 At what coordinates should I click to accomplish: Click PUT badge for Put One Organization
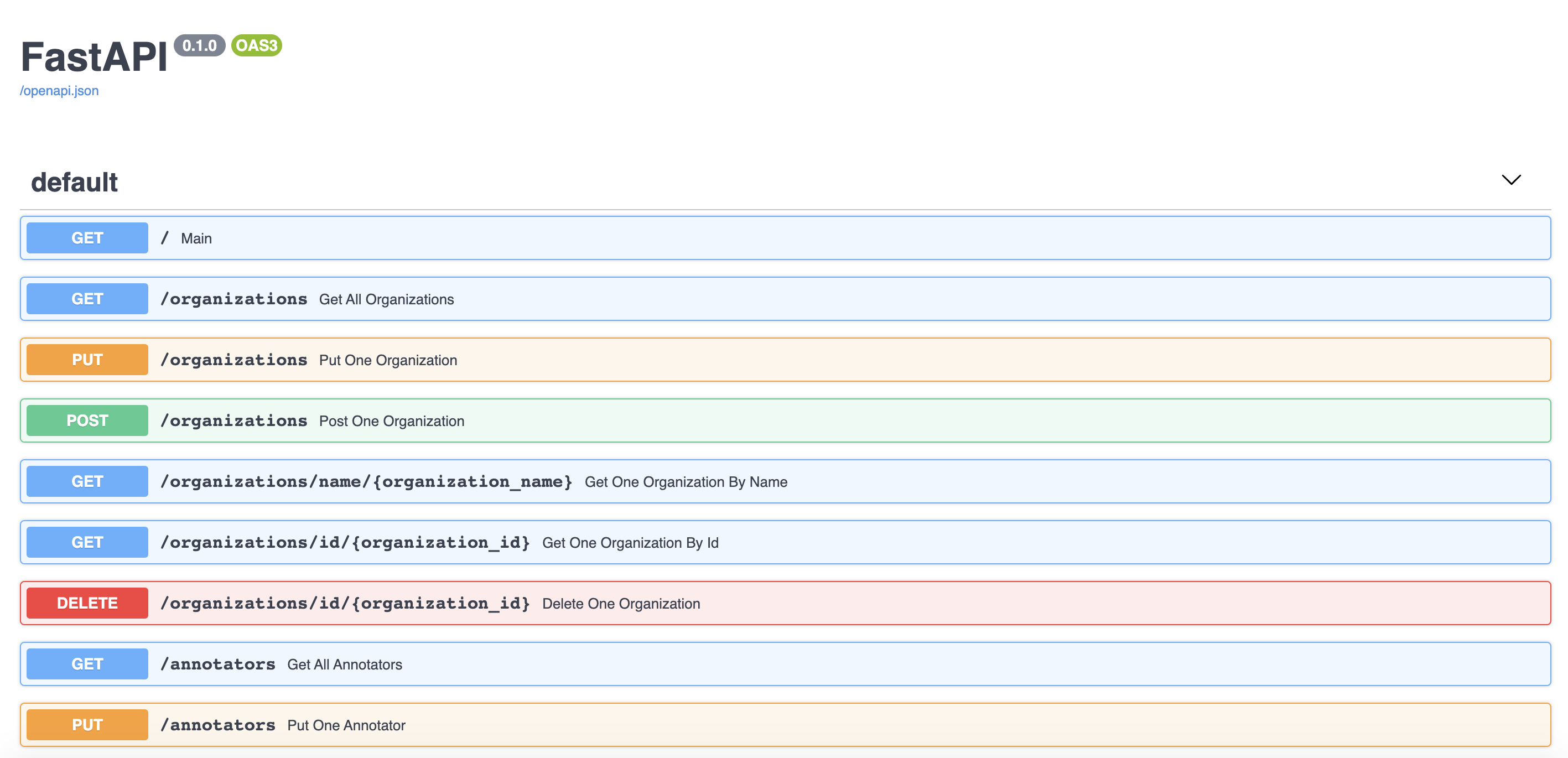coord(87,360)
